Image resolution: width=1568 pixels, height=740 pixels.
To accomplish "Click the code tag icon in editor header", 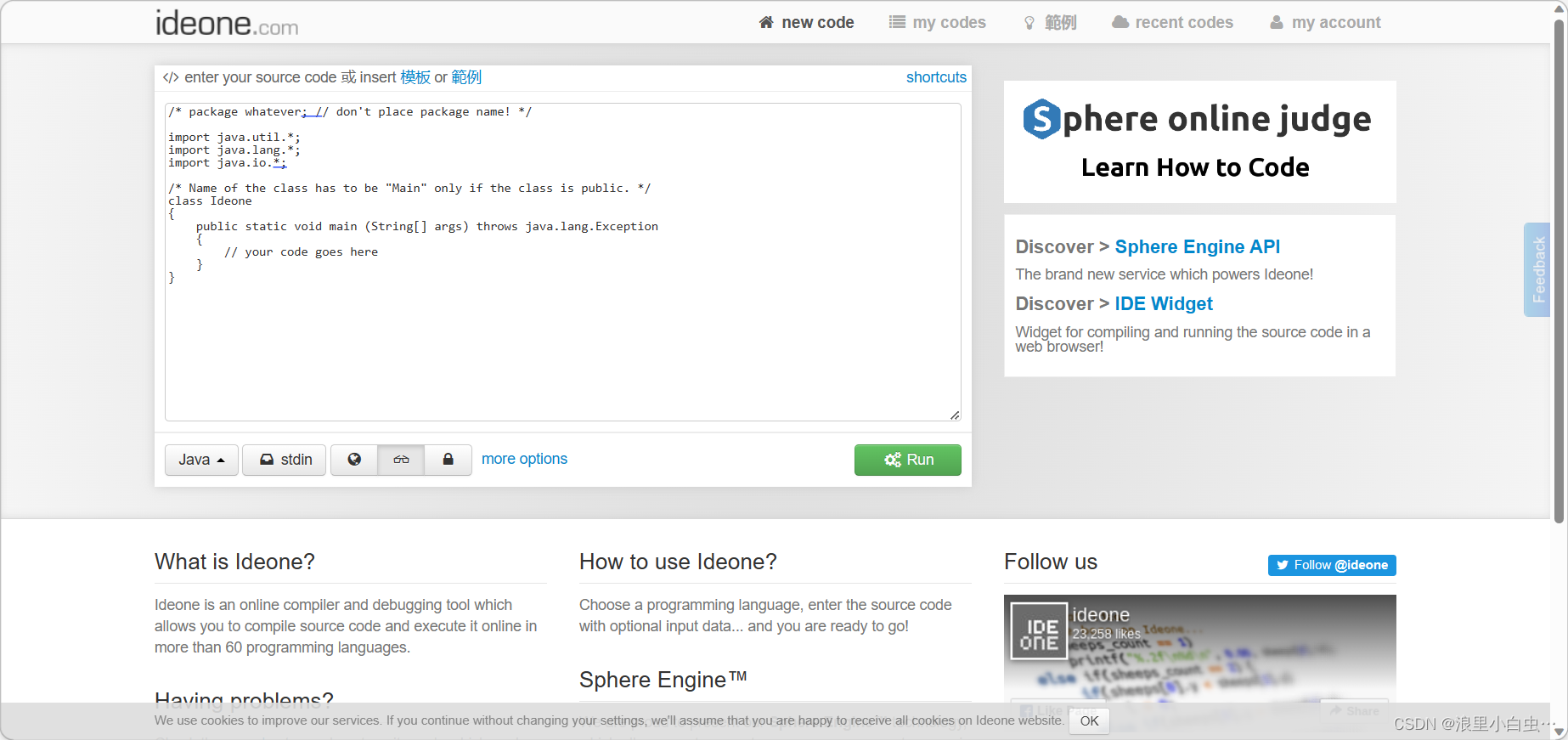I will pos(171,77).
